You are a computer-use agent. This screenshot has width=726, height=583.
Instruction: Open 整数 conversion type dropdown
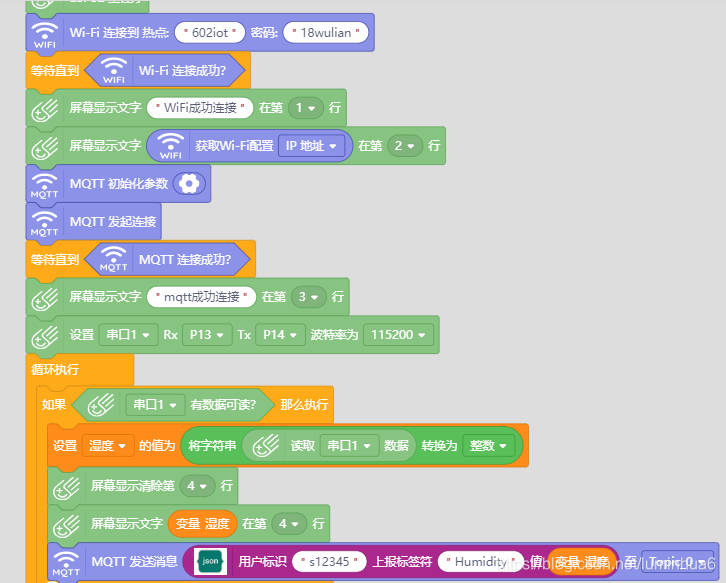tap(488, 446)
